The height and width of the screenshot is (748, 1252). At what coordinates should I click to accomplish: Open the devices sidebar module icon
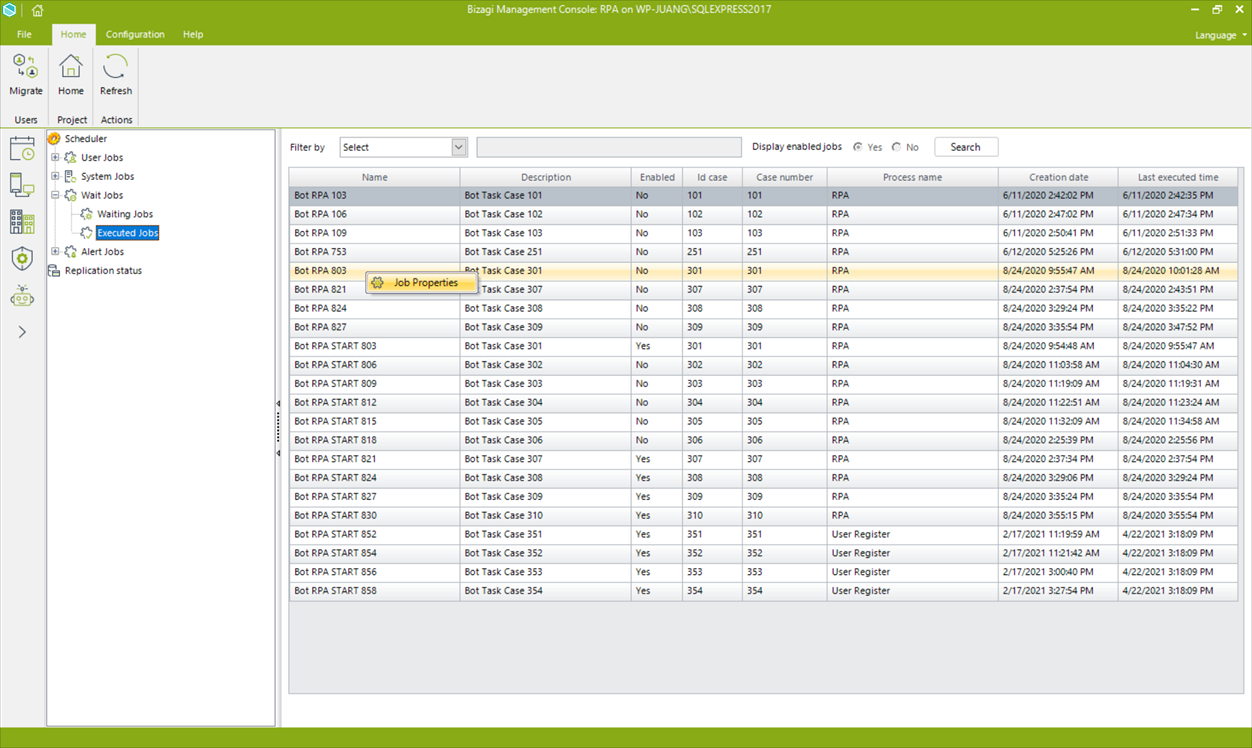[x=22, y=184]
